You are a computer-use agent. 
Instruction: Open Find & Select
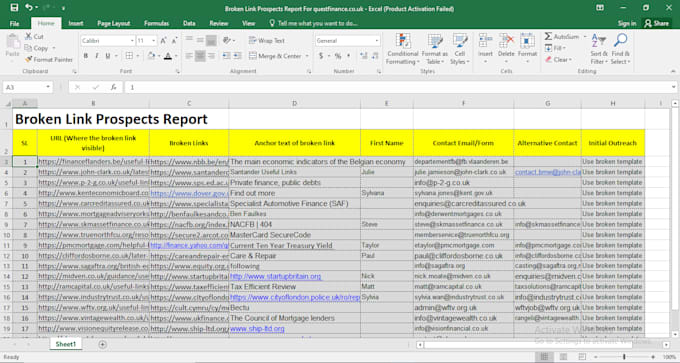click(621, 49)
